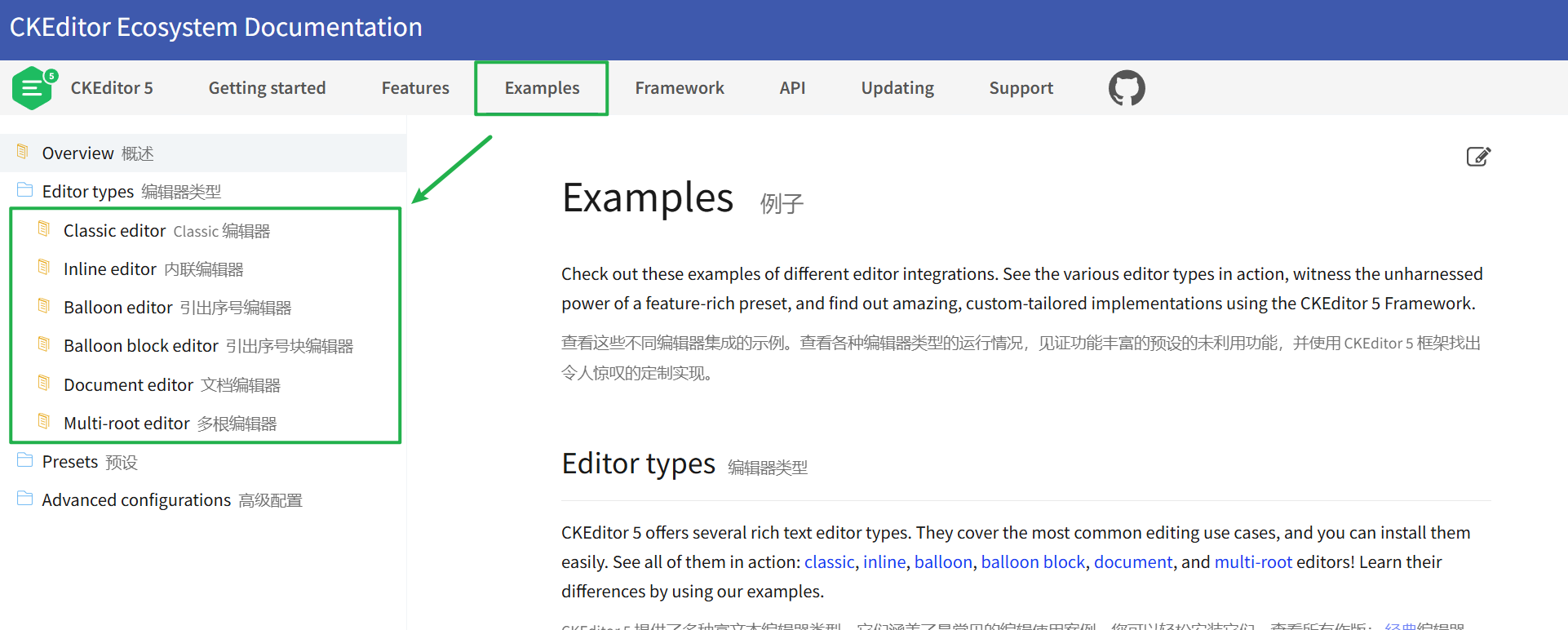Click the Editor types folder icon

pos(24,190)
